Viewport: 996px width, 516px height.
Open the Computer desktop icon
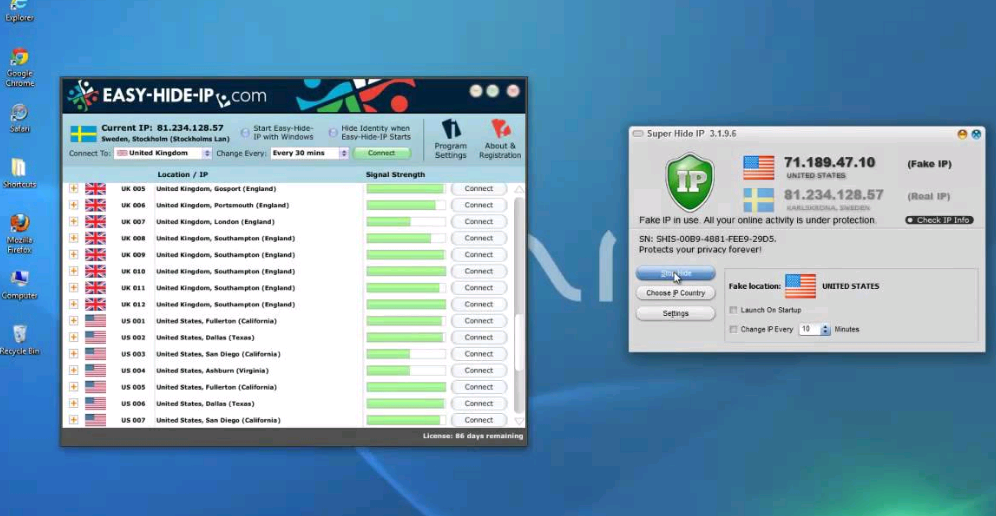[20, 285]
